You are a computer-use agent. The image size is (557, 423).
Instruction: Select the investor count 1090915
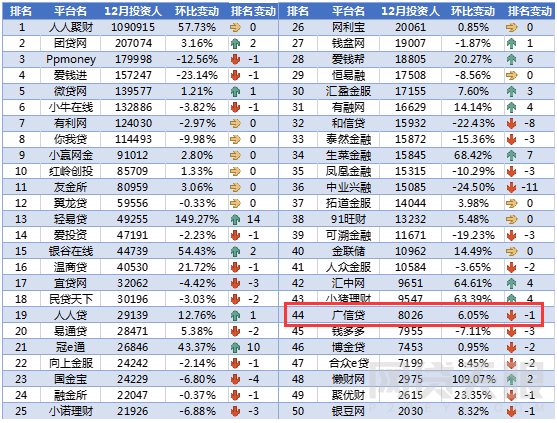click(133, 27)
